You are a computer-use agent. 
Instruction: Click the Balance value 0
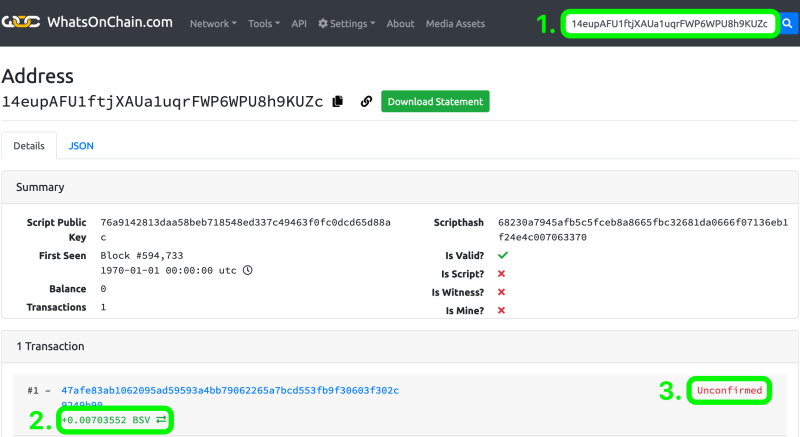click(x=103, y=289)
